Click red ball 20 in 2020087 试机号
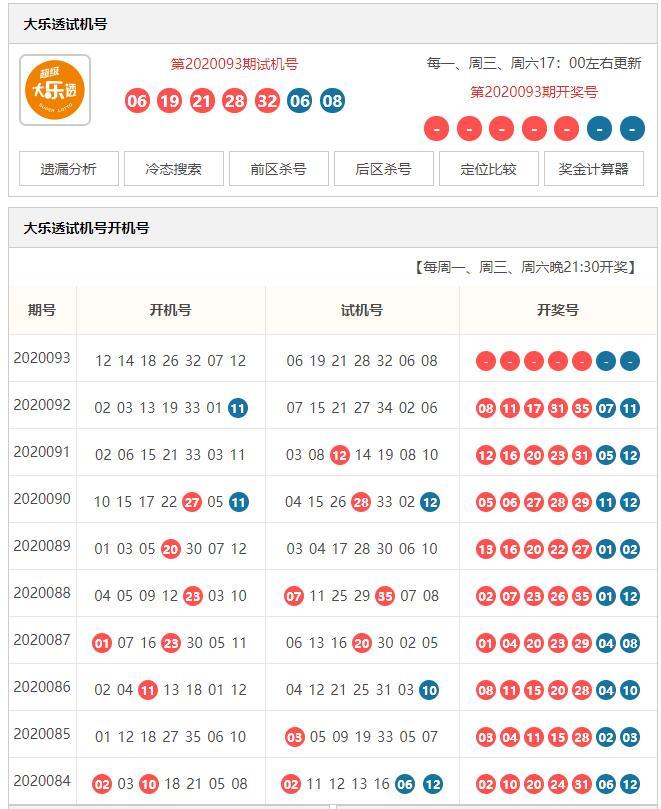The width and height of the screenshot is (661, 809). pyautogui.click(x=362, y=643)
